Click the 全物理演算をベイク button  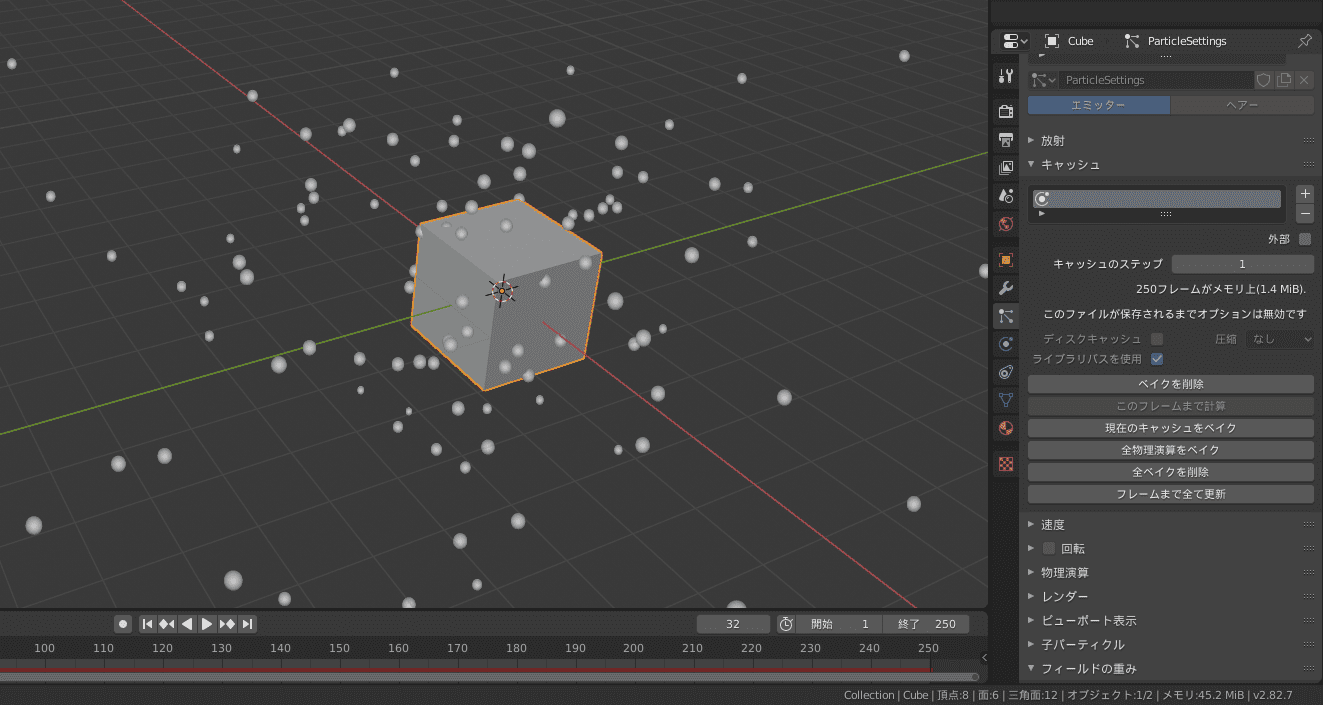click(1170, 449)
